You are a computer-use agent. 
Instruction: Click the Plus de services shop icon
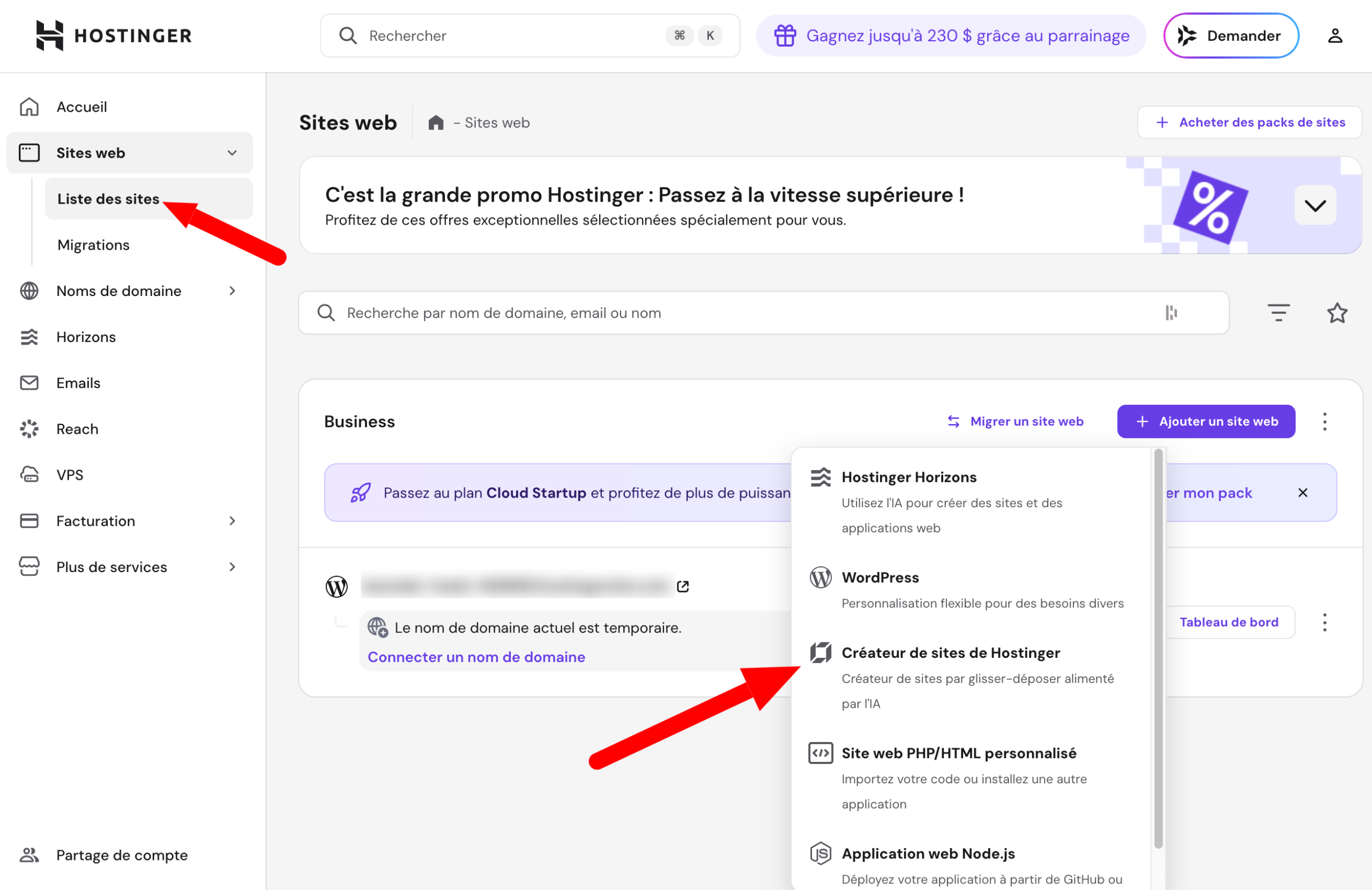click(x=29, y=567)
